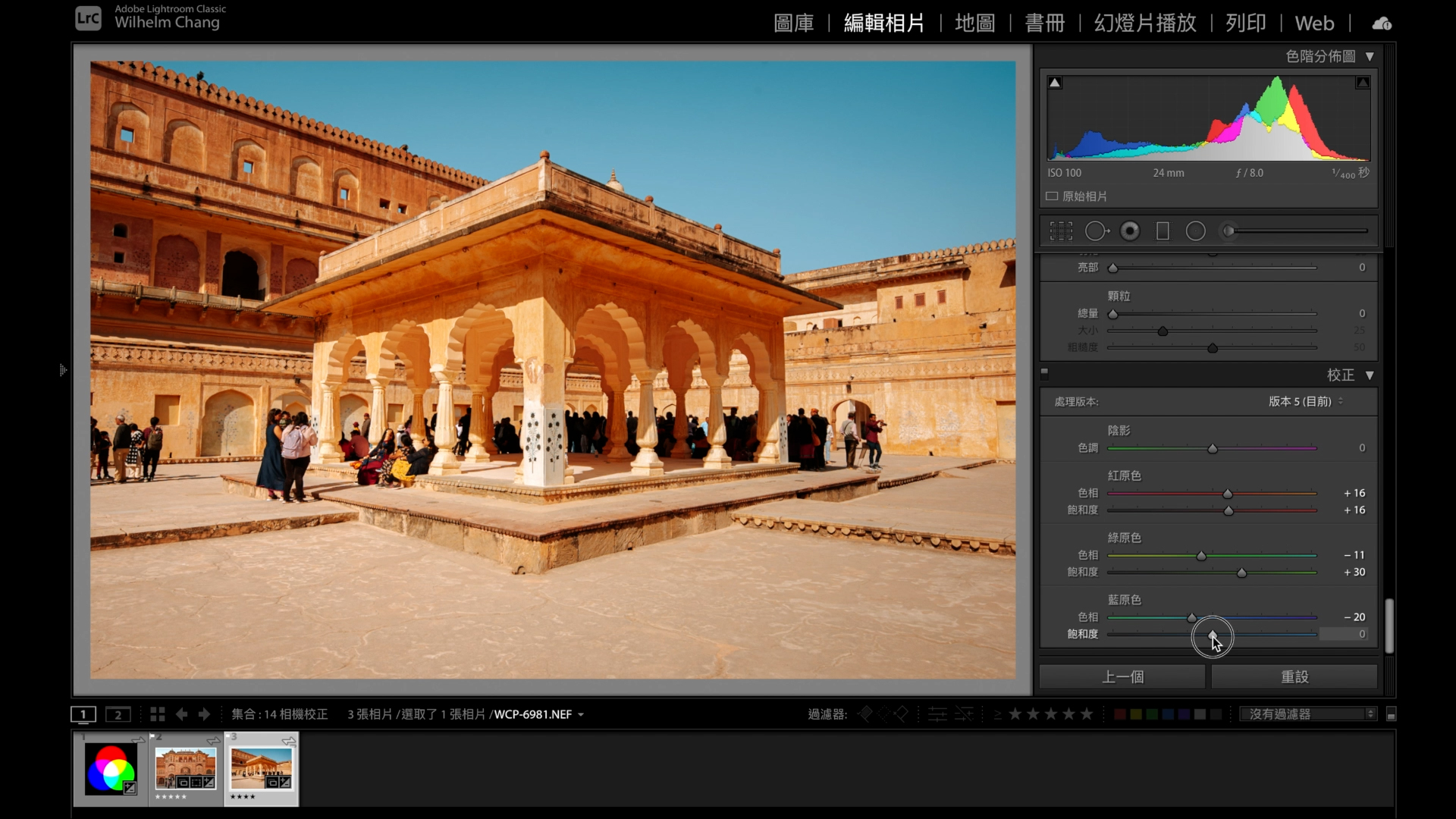This screenshot has height=819, width=1456.
Task: Click the 重設 reset button
Action: [x=1294, y=676]
